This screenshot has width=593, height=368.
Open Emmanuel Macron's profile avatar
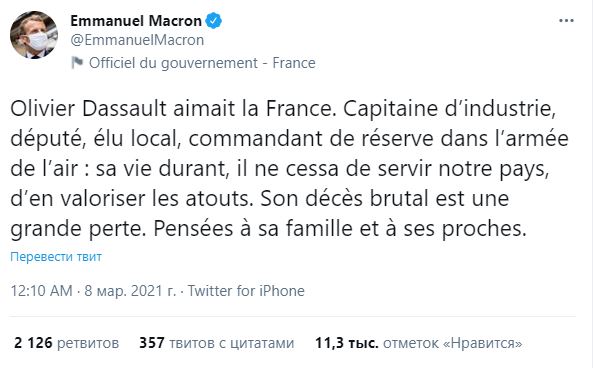(x=34, y=34)
